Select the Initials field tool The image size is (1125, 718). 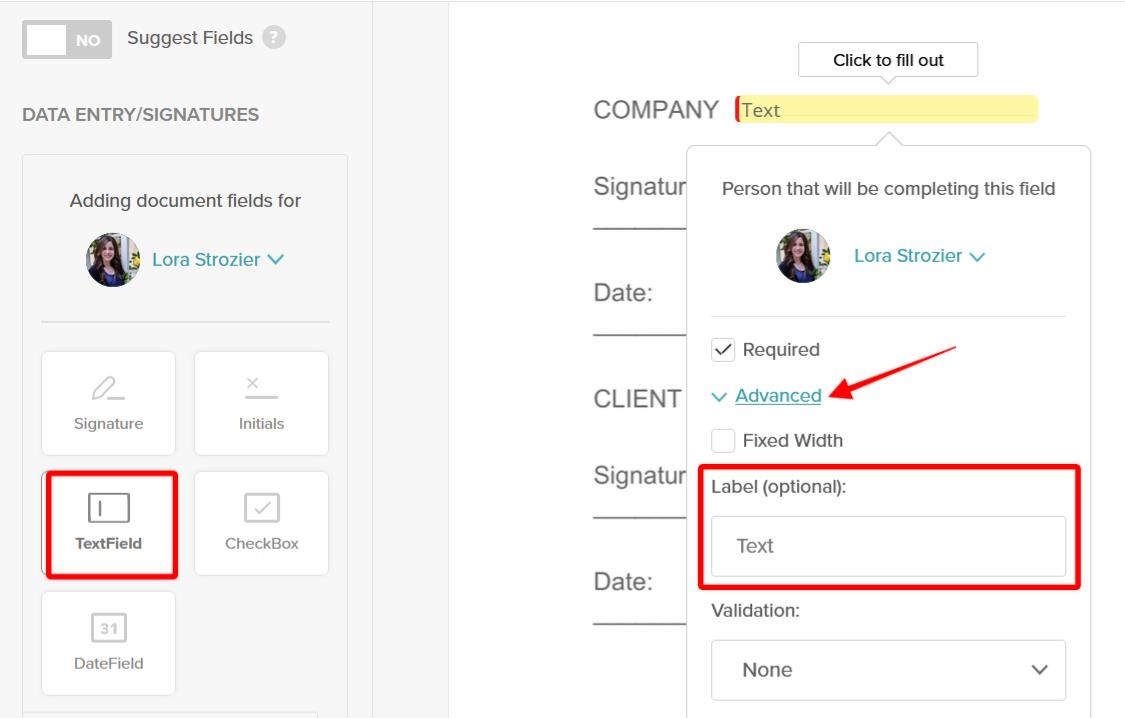261,403
